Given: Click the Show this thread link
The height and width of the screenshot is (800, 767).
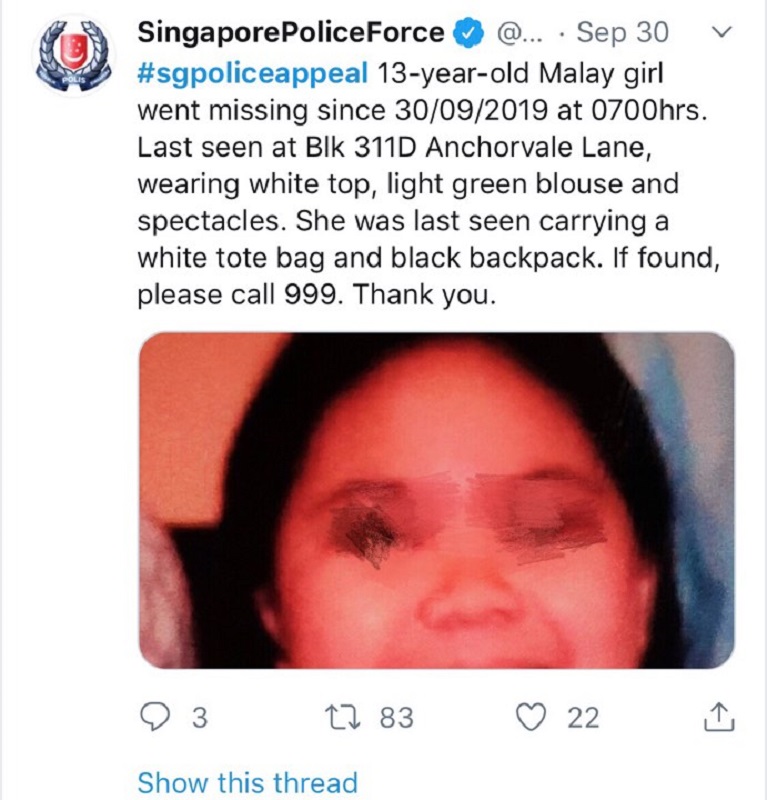Looking at the screenshot, I should 248,783.
